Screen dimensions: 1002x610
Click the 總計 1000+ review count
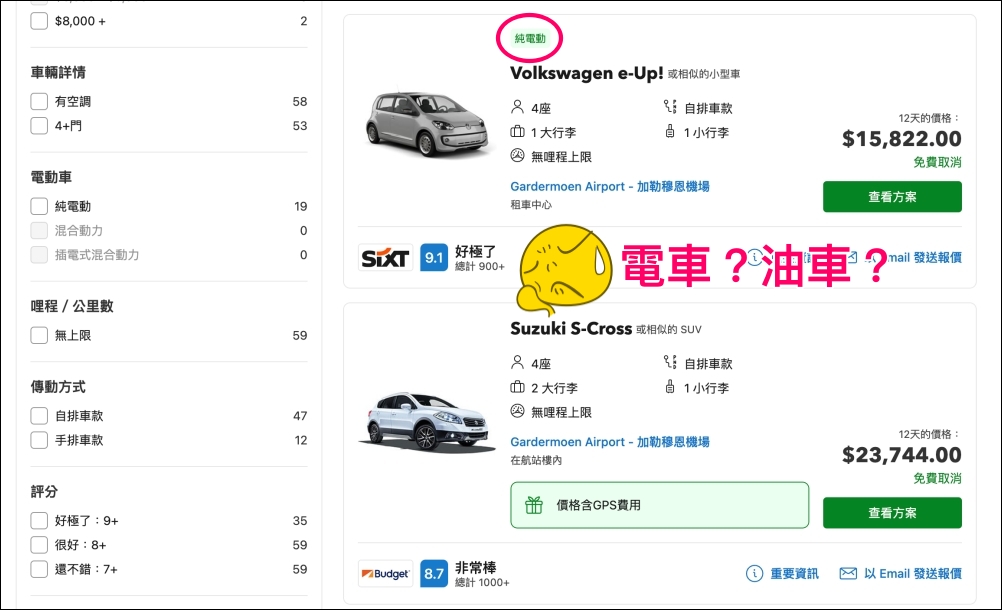482,583
